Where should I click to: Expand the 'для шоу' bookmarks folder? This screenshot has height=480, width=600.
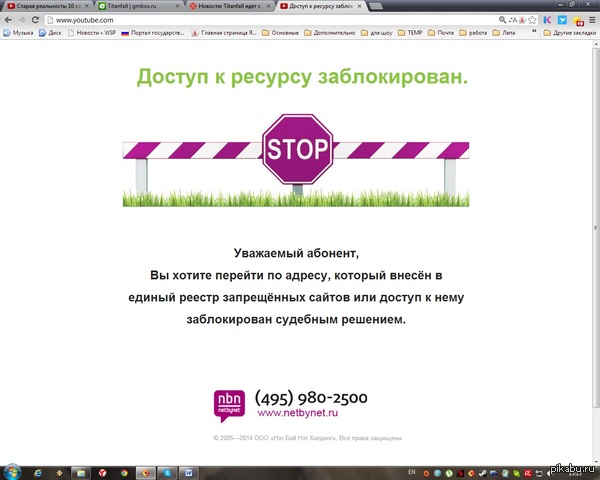tap(377, 33)
